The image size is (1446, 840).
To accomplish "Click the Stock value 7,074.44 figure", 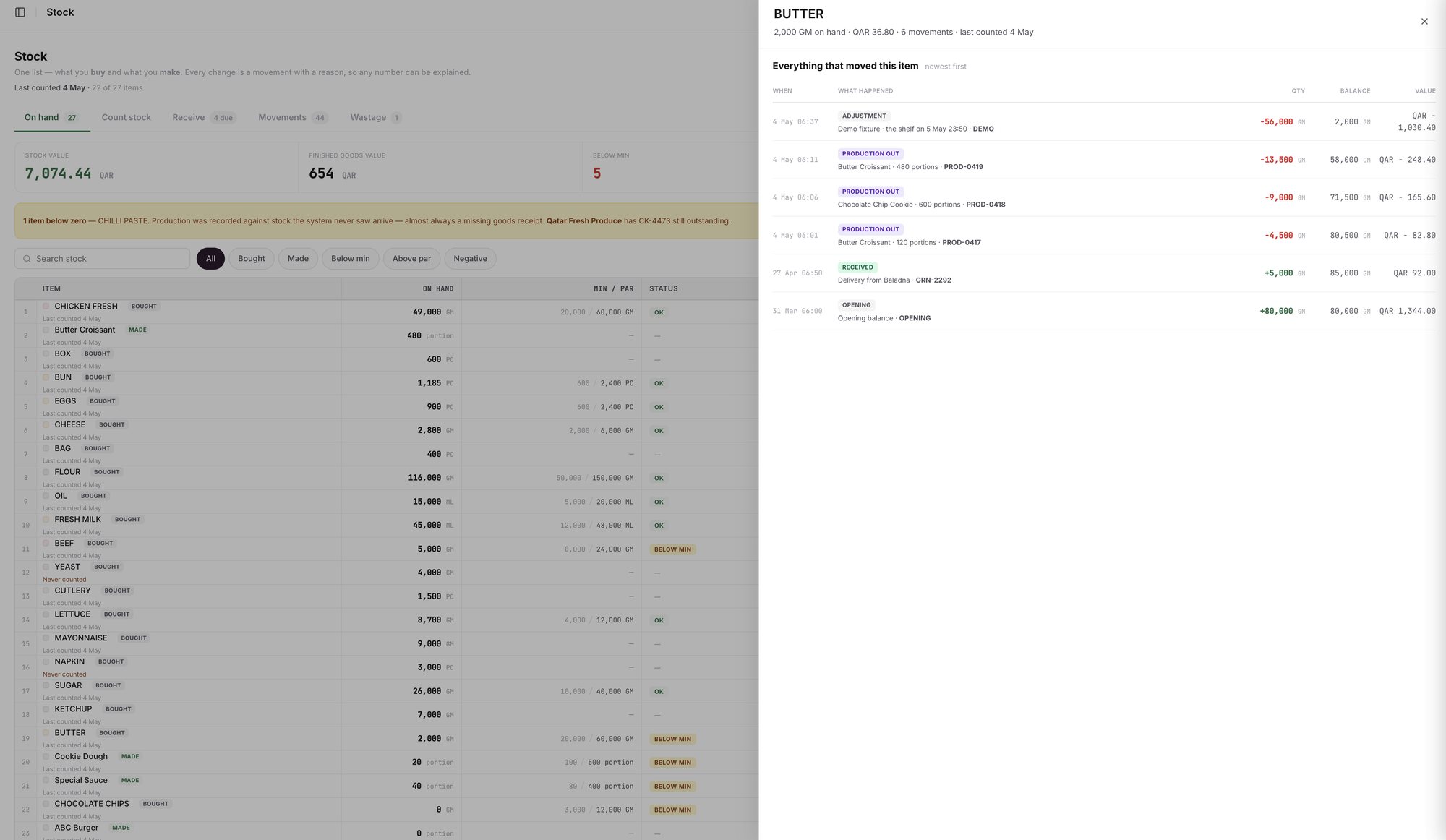I will [x=58, y=173].
